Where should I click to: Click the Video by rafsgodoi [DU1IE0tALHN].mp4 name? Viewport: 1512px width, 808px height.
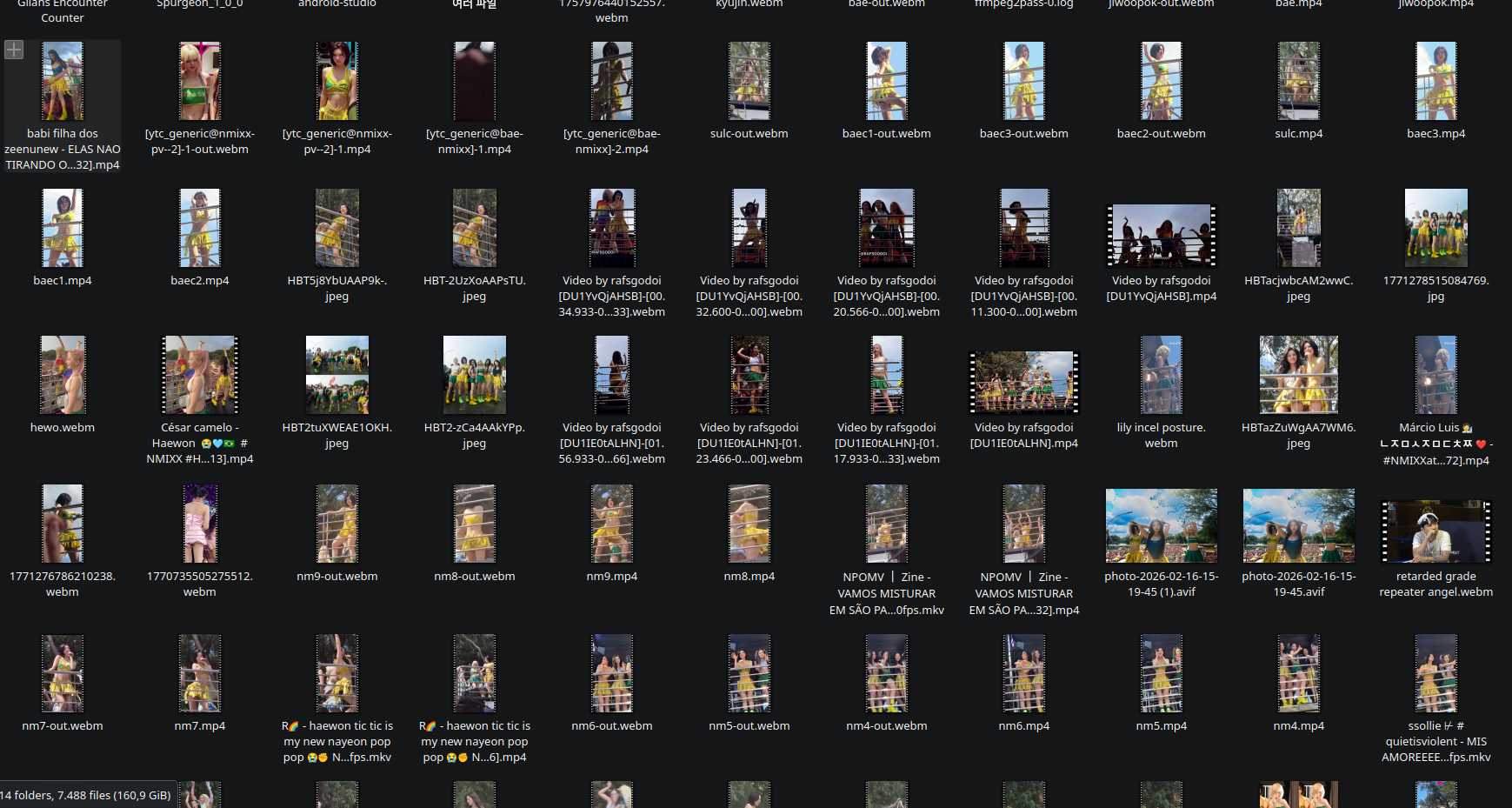pyautogui.click(x=1024, y=436)
